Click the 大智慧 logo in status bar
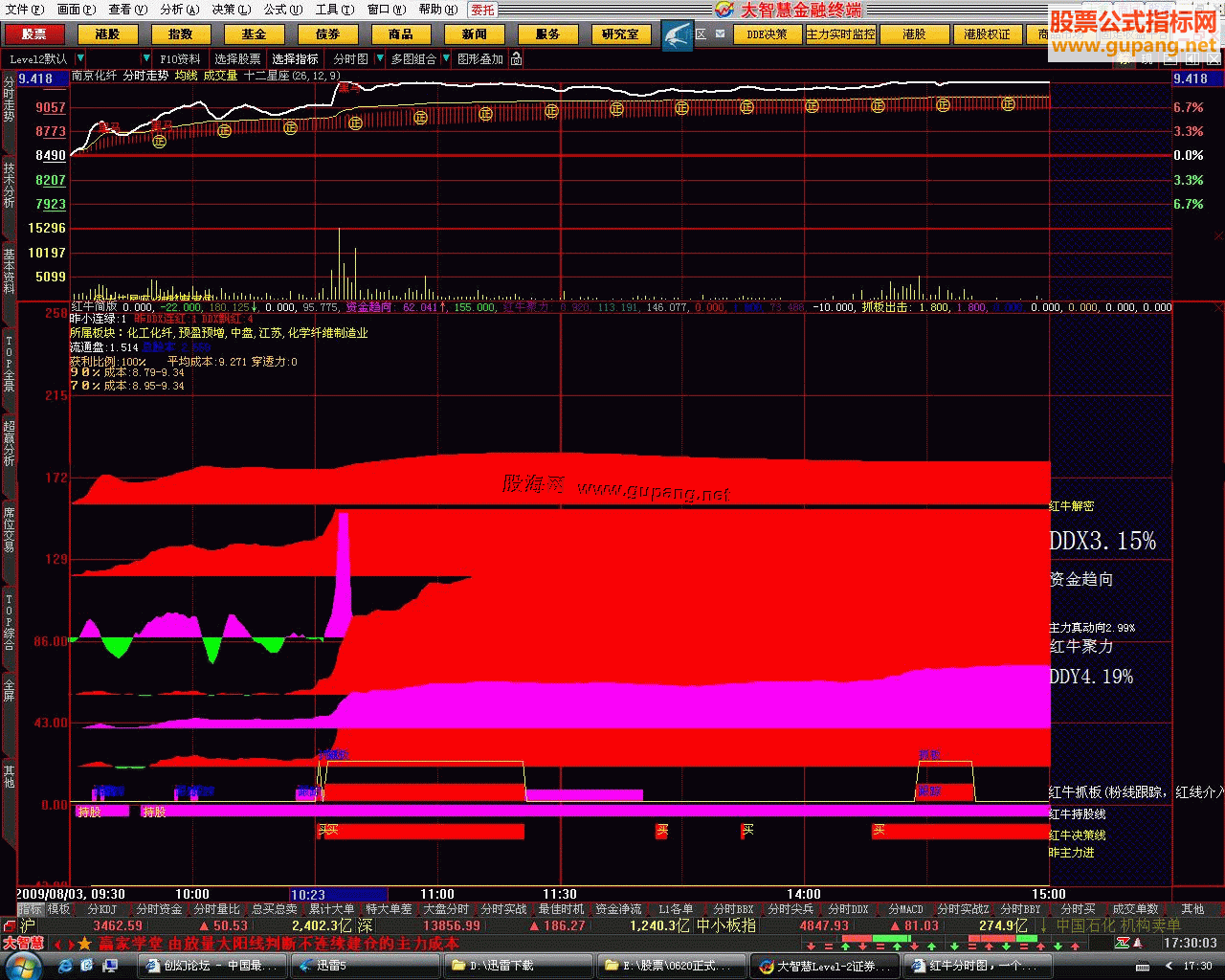The height and width of the screenshot is (980, 1225). tap(23, 944)
